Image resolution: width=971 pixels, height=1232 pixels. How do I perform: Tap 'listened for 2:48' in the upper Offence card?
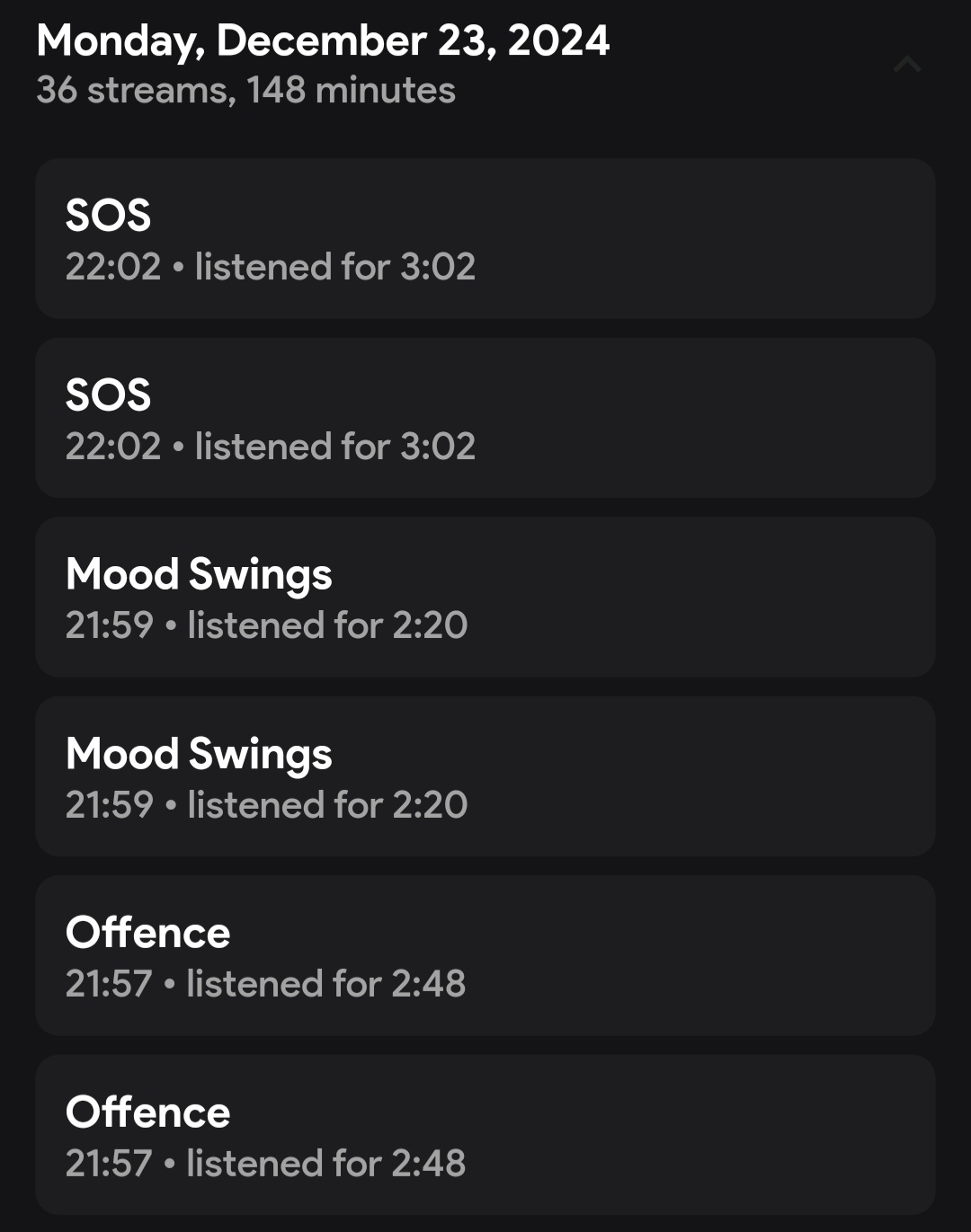click(325, 984)
